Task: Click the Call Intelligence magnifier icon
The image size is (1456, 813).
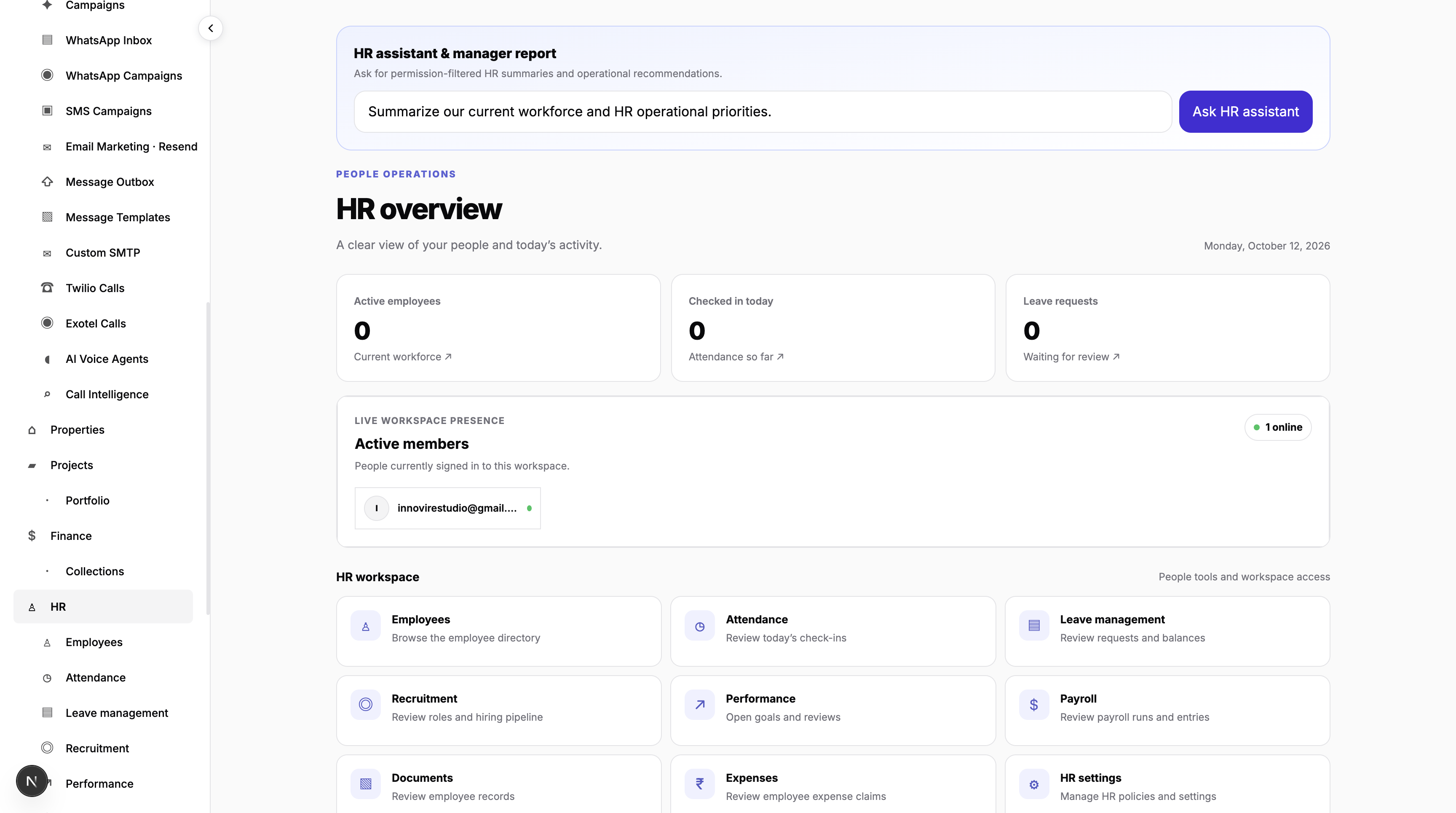Action: pyautogui.click(x=48, y=394)
